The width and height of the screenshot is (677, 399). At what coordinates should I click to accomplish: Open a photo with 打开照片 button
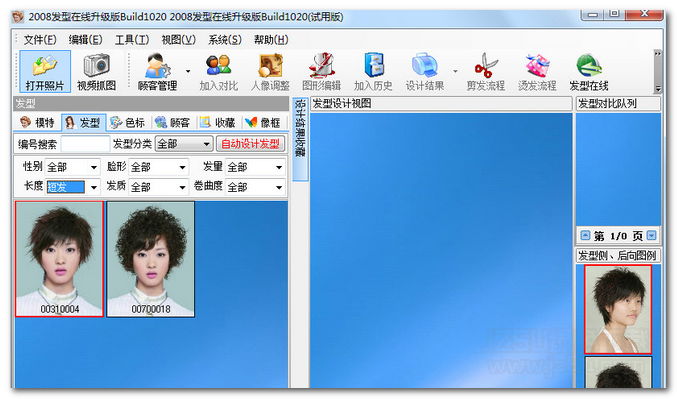point(45,71)
